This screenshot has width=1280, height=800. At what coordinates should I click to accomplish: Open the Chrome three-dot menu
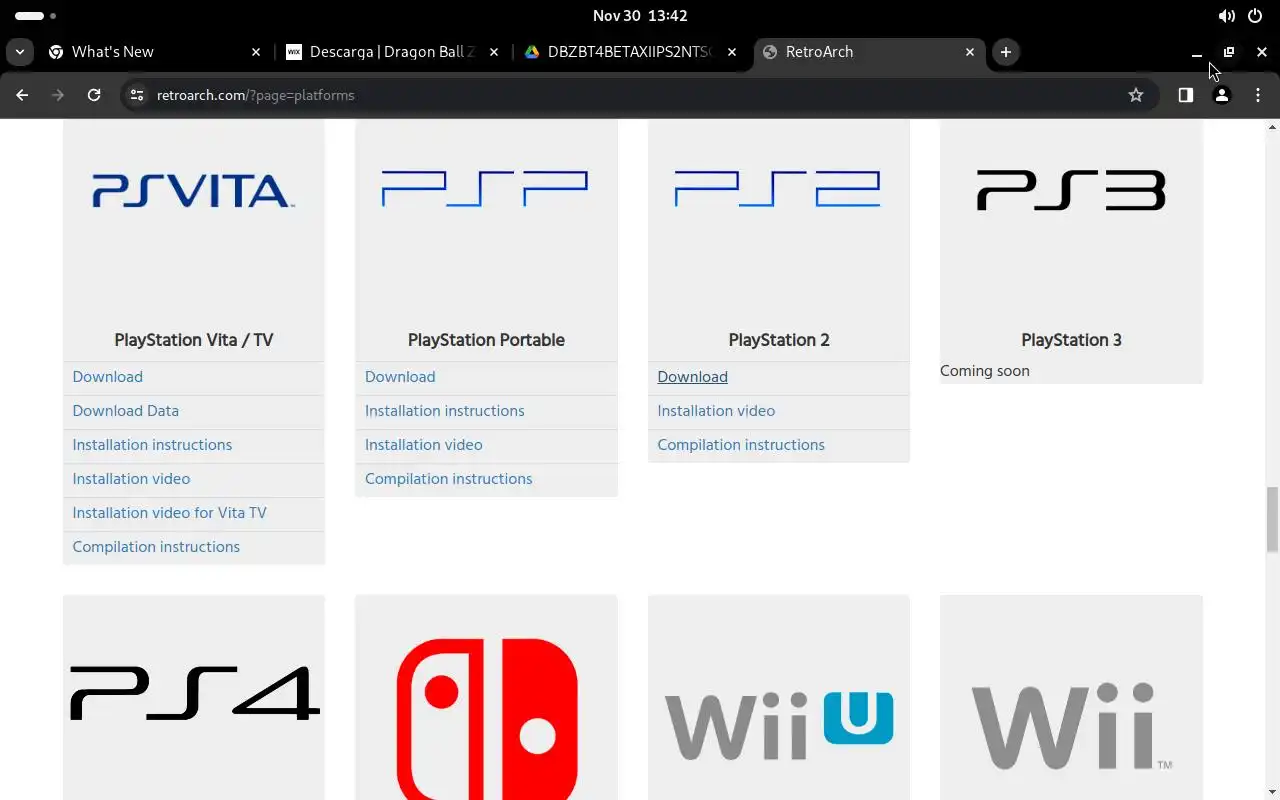tap(1258, 95)
